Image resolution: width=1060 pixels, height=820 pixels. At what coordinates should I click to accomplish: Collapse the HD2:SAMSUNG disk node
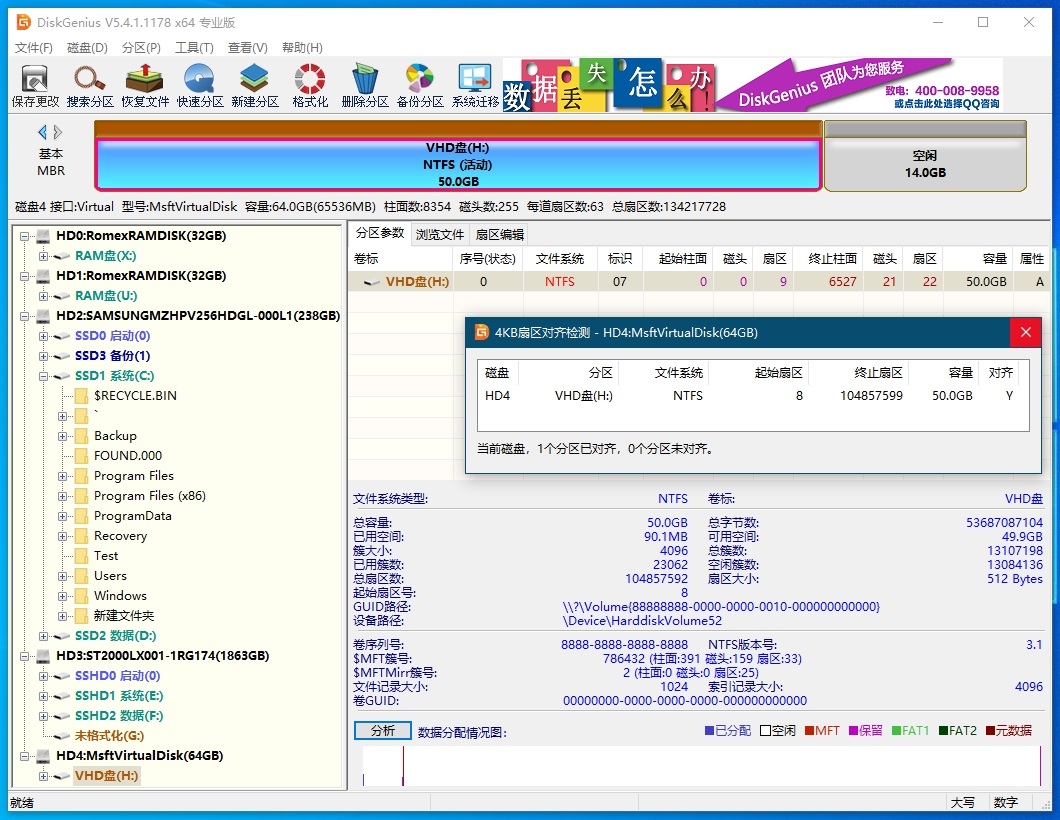(24, 316)
